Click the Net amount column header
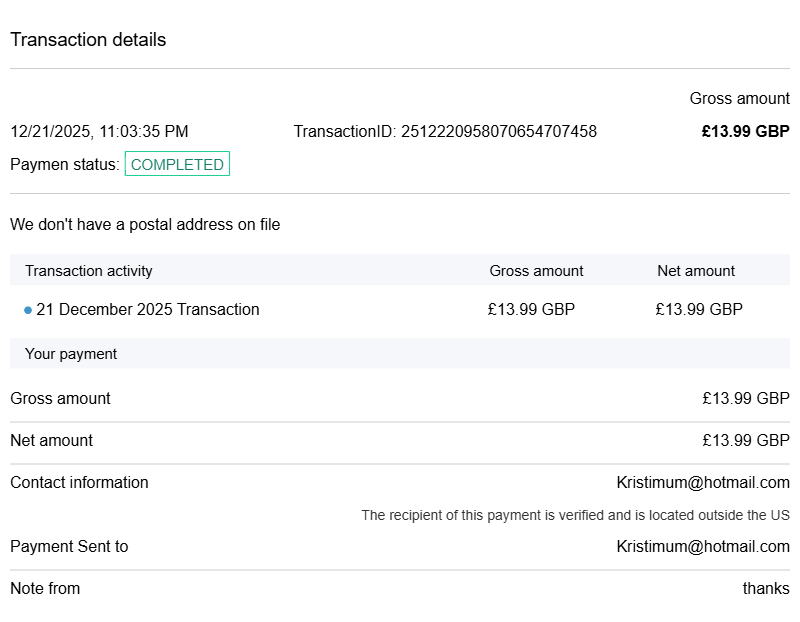 [696, 271]
